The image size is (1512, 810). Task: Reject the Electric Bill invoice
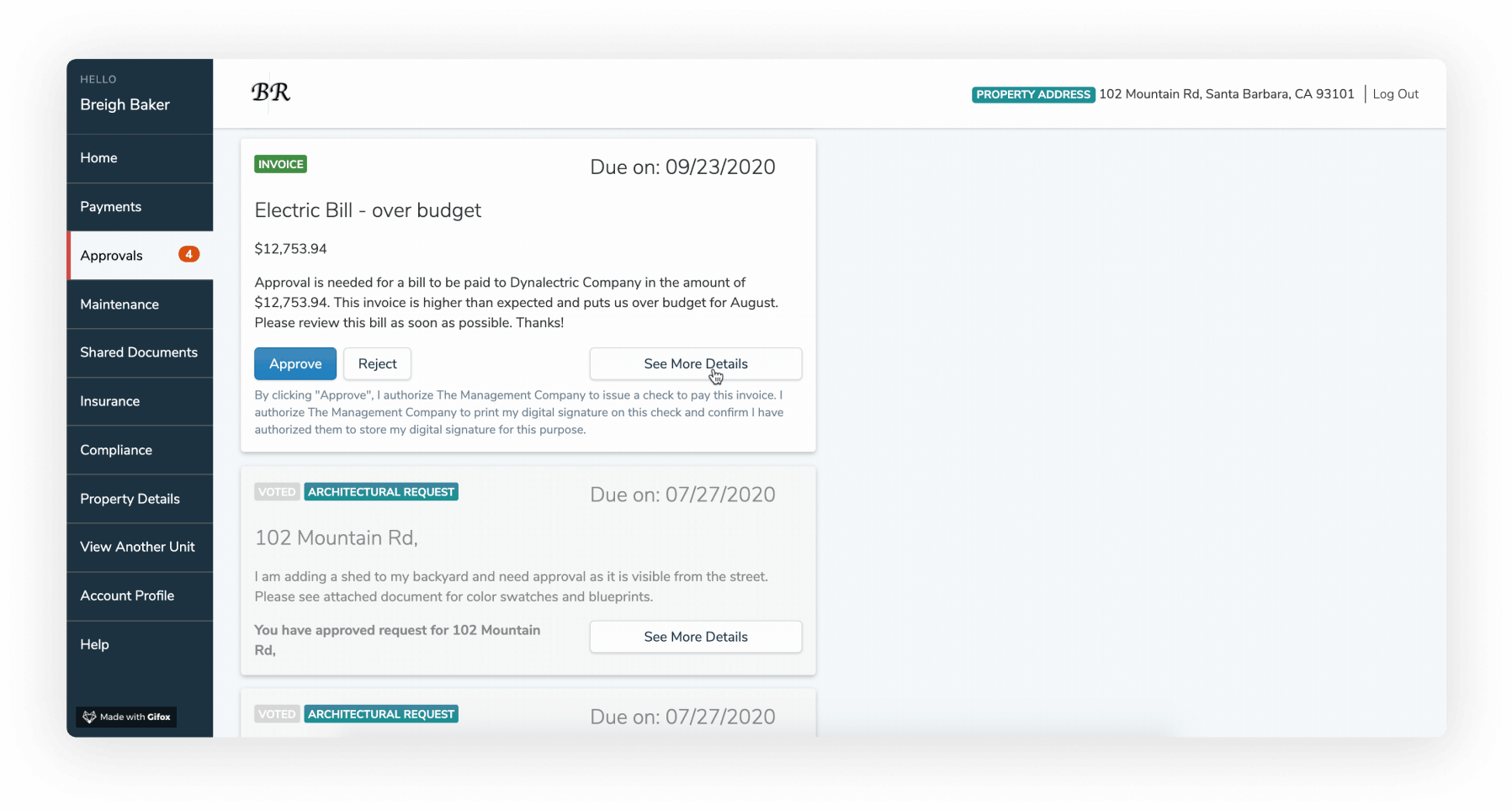[377, 363]
